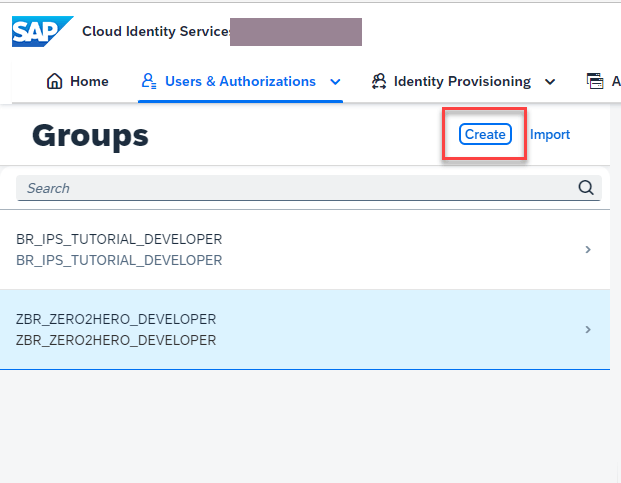Go to the Home tab
621x483 pixels.
tap(90, 82)
